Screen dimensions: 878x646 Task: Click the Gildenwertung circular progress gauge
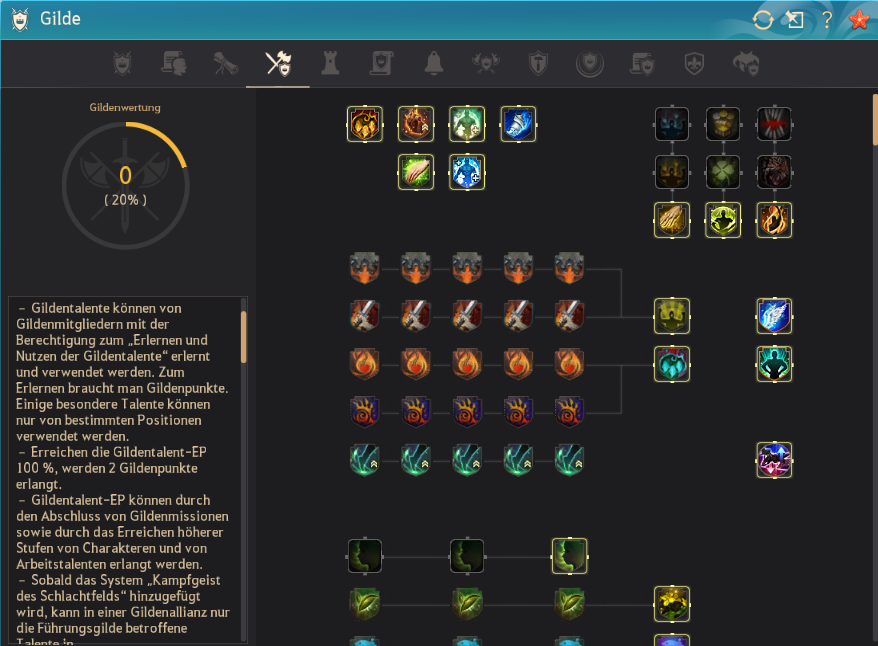125,186
